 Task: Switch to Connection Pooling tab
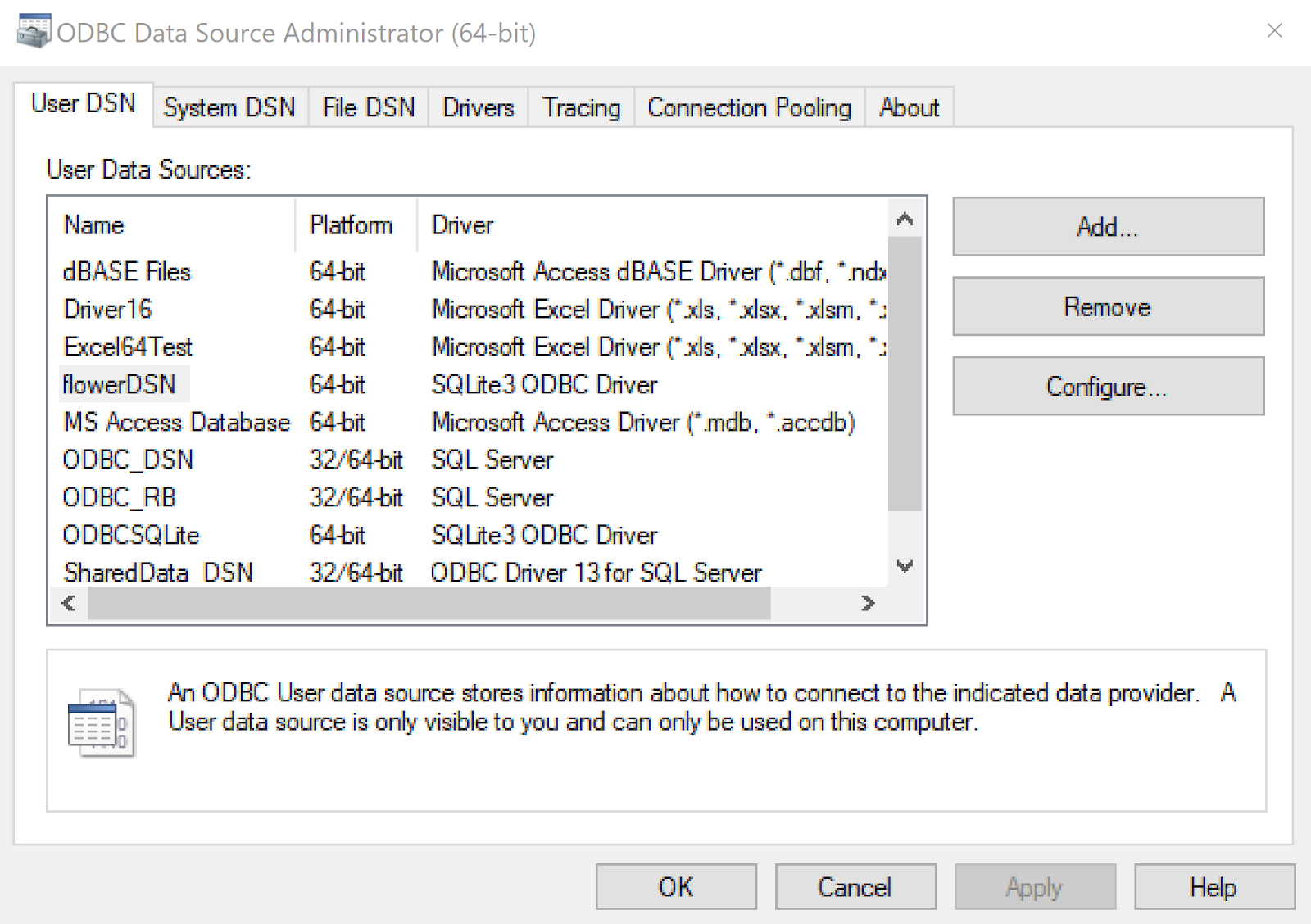(749, 107)
